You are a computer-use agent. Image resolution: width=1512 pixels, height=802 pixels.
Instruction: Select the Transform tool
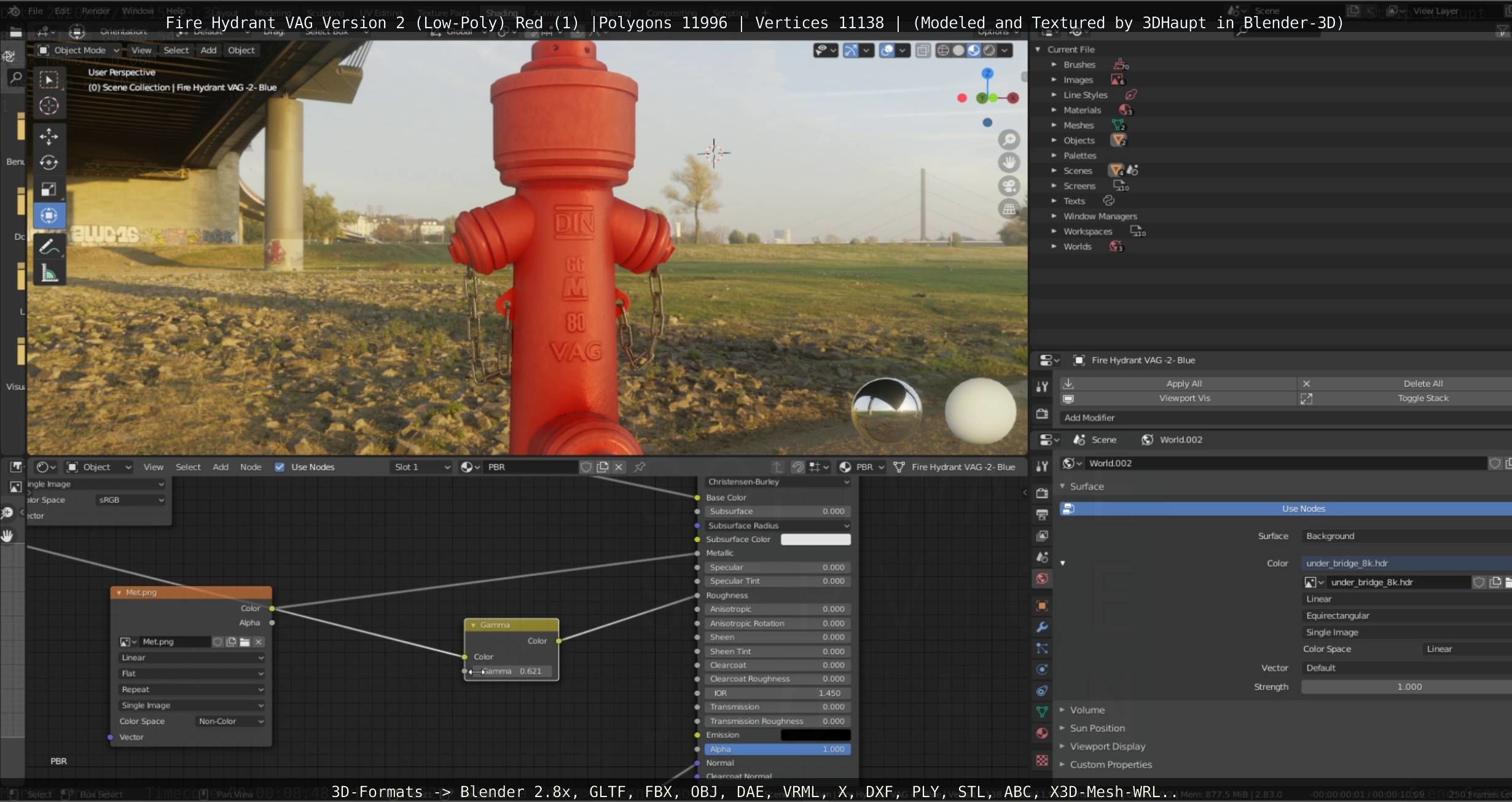[x=49, y=216]
